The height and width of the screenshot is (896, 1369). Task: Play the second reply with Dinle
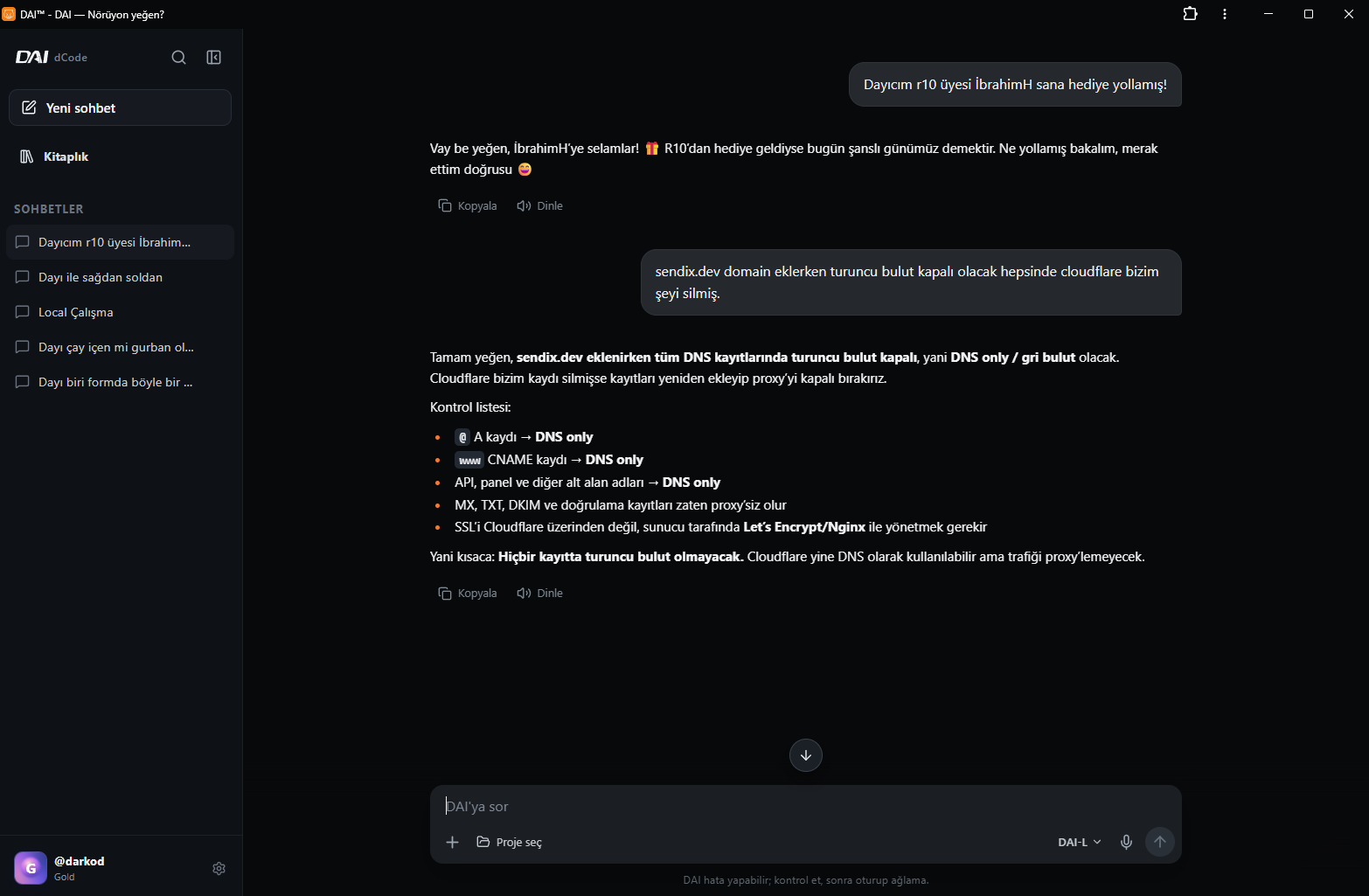pos(539,593)
